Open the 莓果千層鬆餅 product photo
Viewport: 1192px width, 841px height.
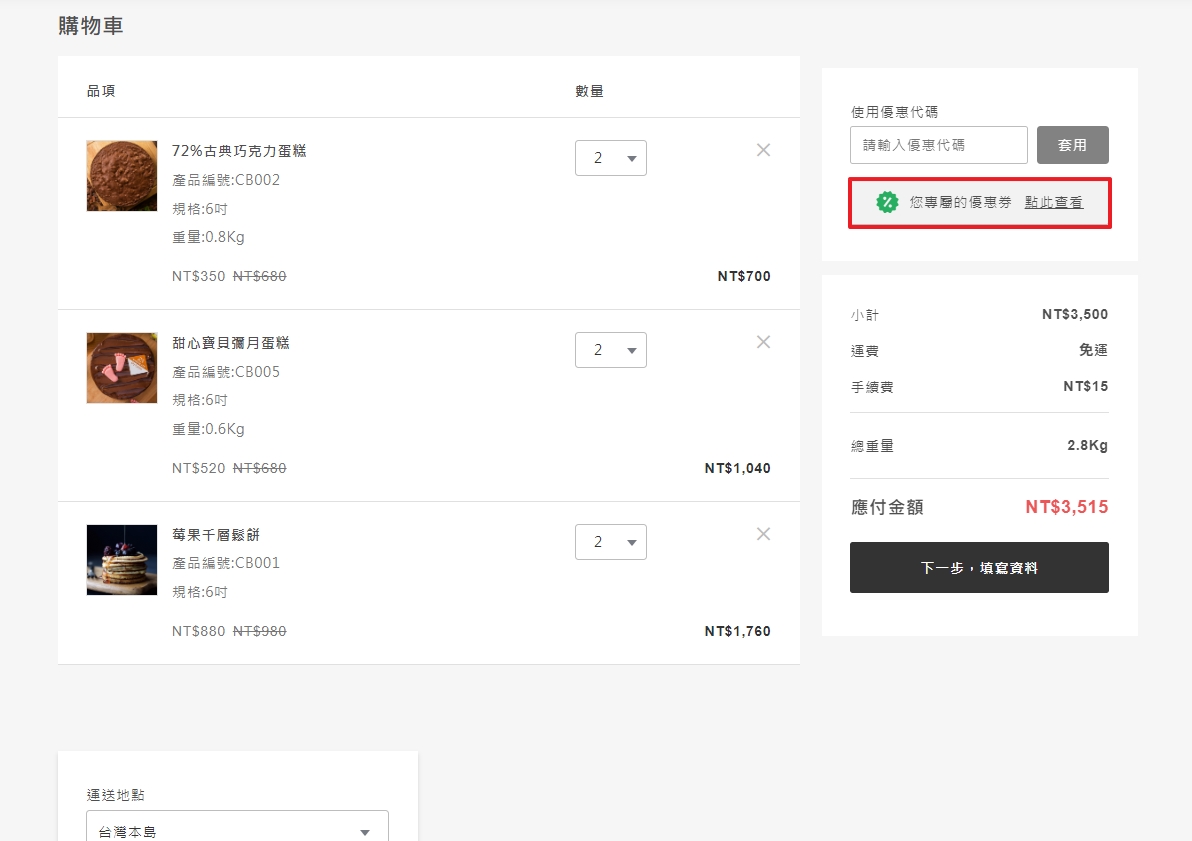coord(121,560)
